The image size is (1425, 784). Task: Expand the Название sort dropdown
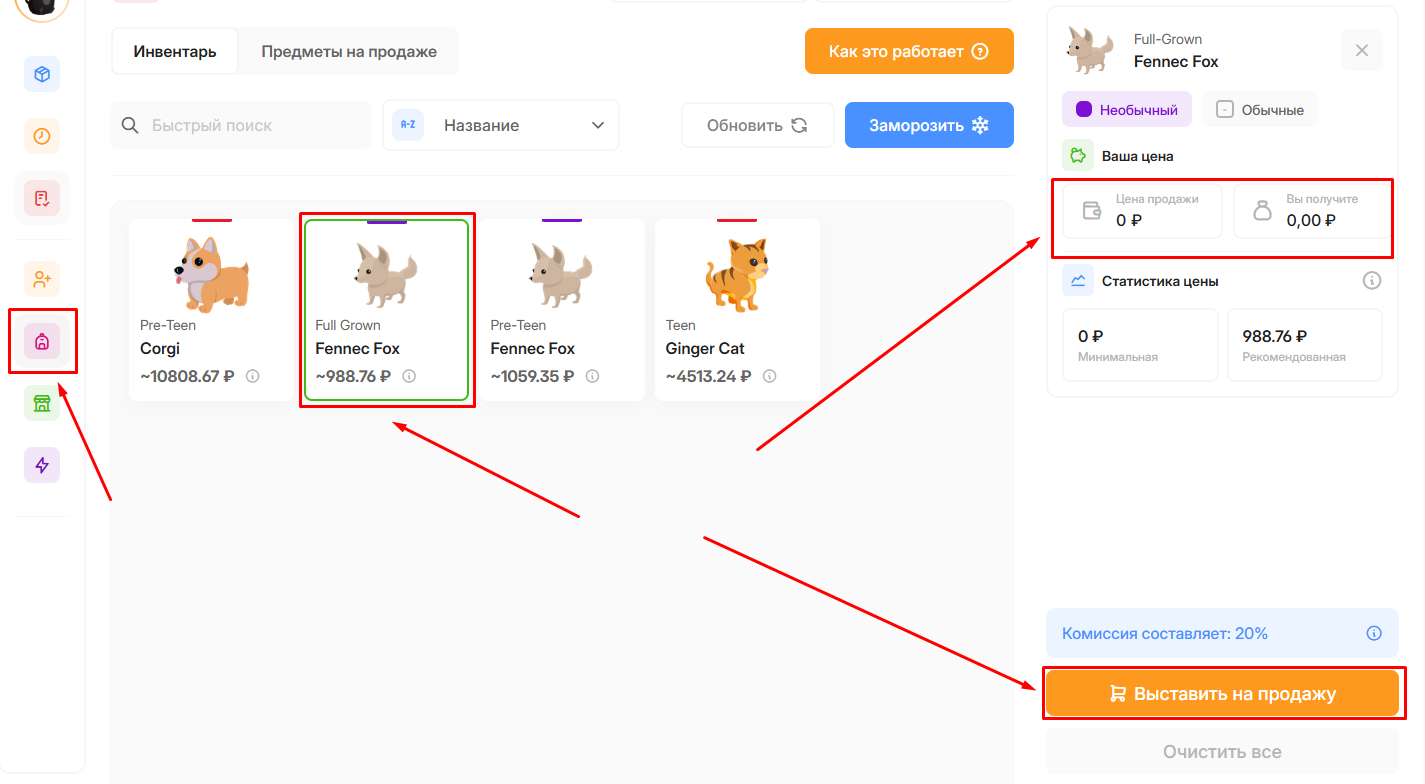click(x=501, y=125)
